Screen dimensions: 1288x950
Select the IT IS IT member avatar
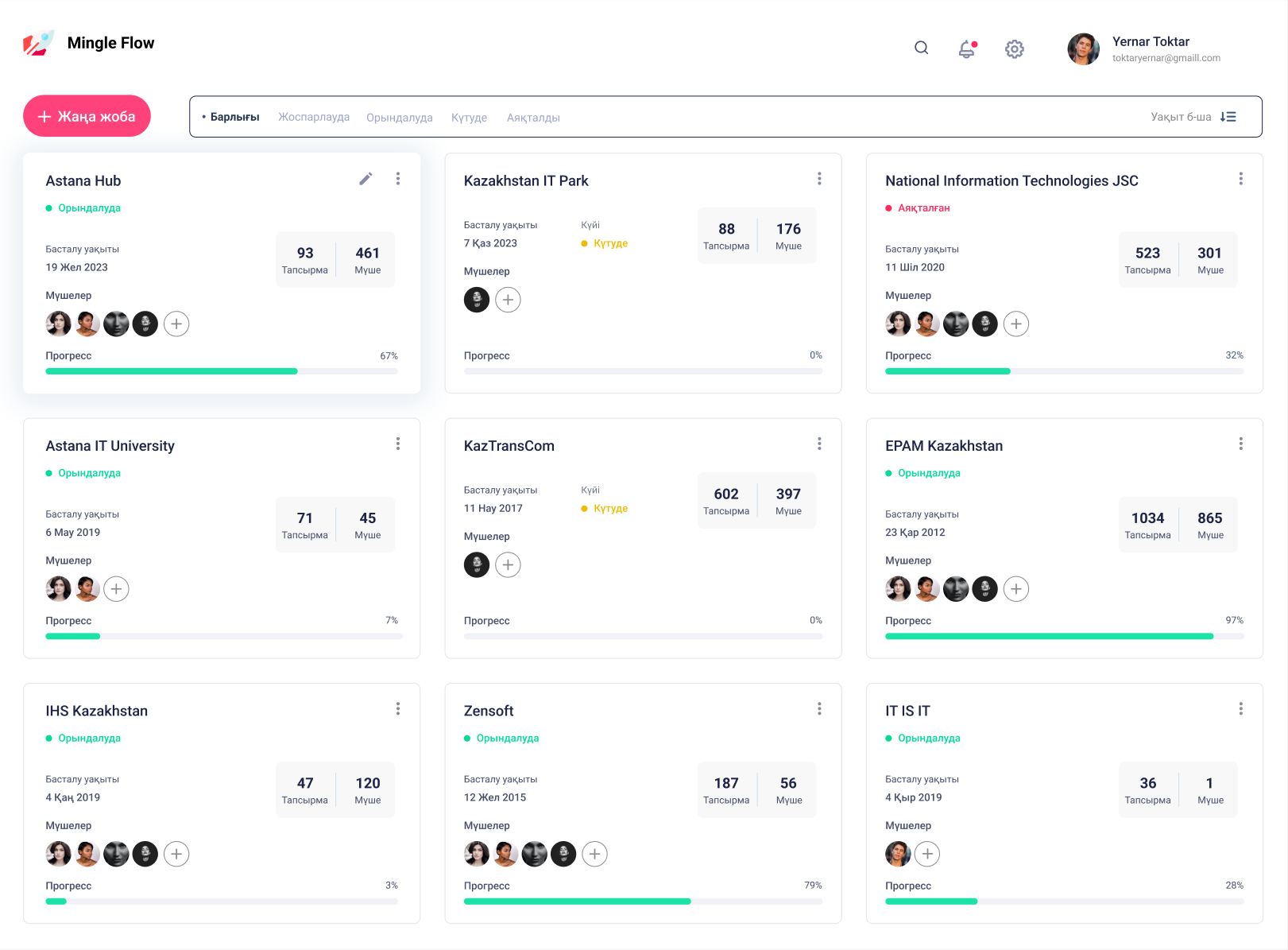(x=898, y=854)
